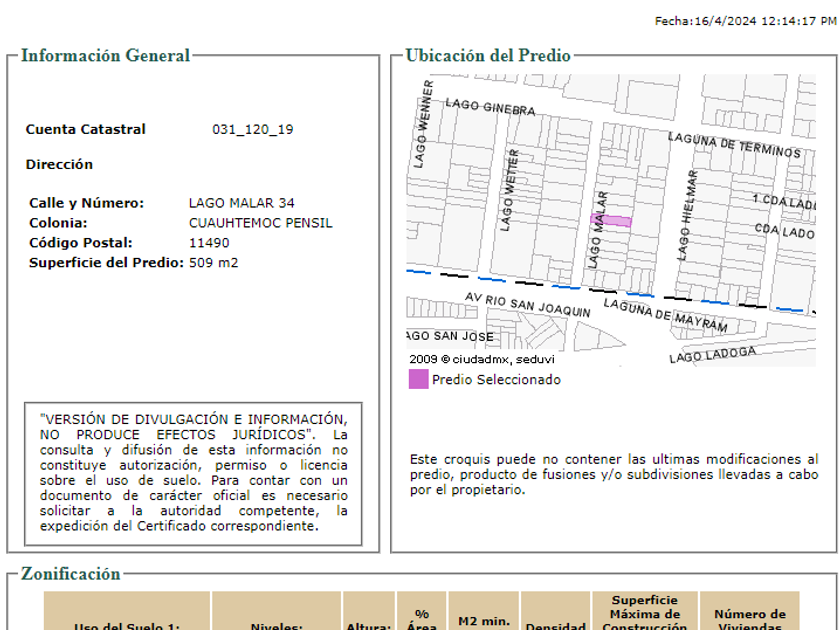
Task: Click the pink Predio Seleccionado legend swatch
Action: [418, 379]
